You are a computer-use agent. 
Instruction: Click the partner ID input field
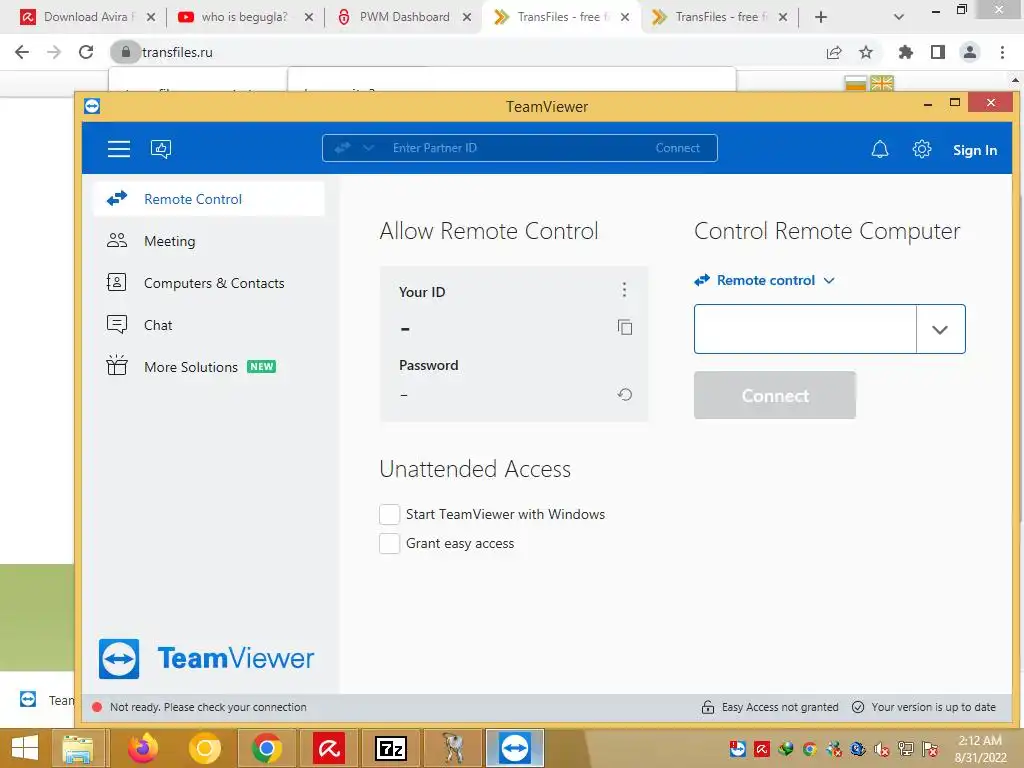(x=805, y=329)
